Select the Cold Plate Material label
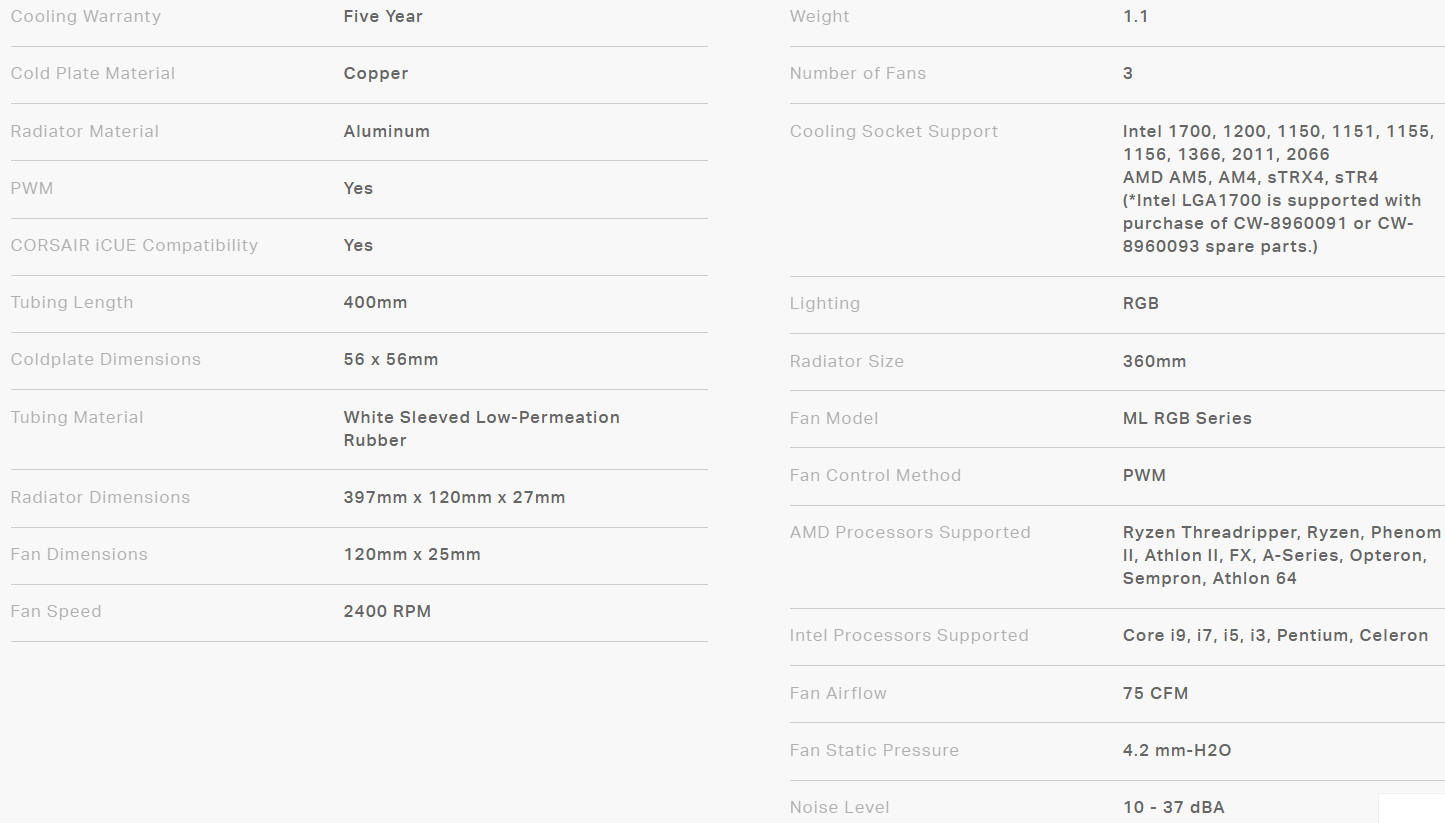Image resolution: width=1445 pixels, height=823 pixels. 92,73
